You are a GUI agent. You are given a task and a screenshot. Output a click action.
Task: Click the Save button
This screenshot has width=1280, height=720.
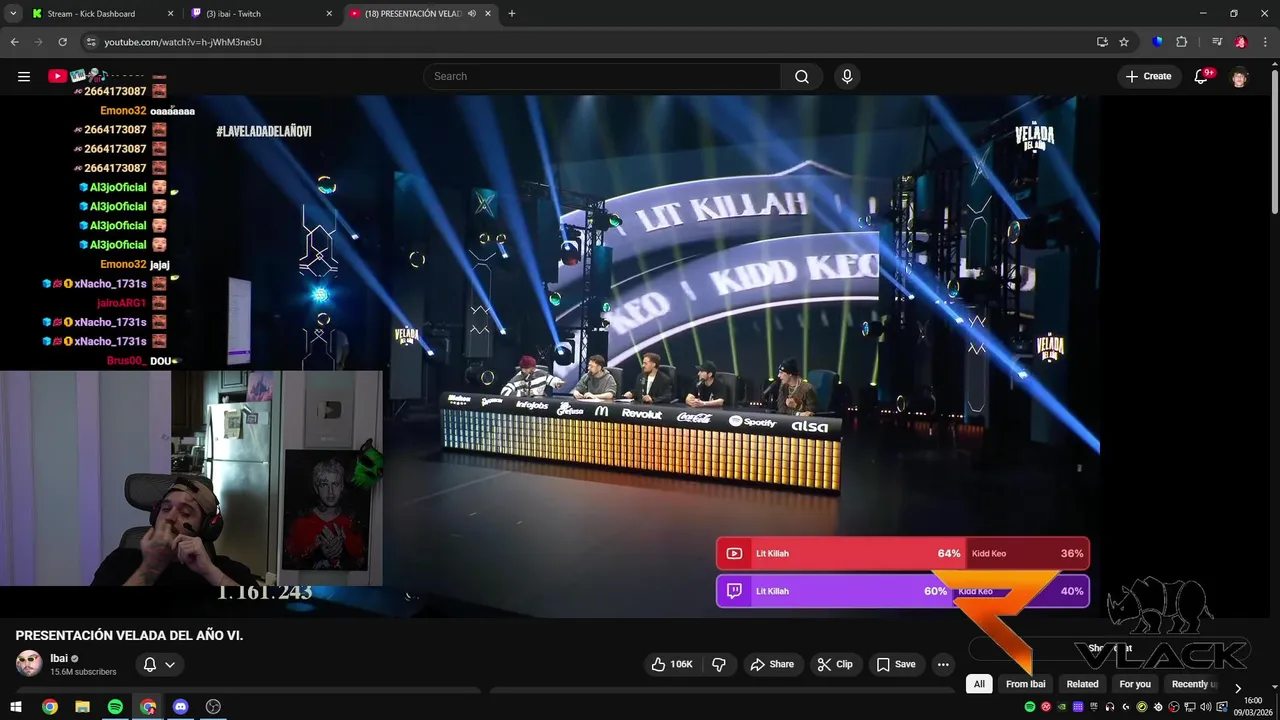tap(896, 664)
